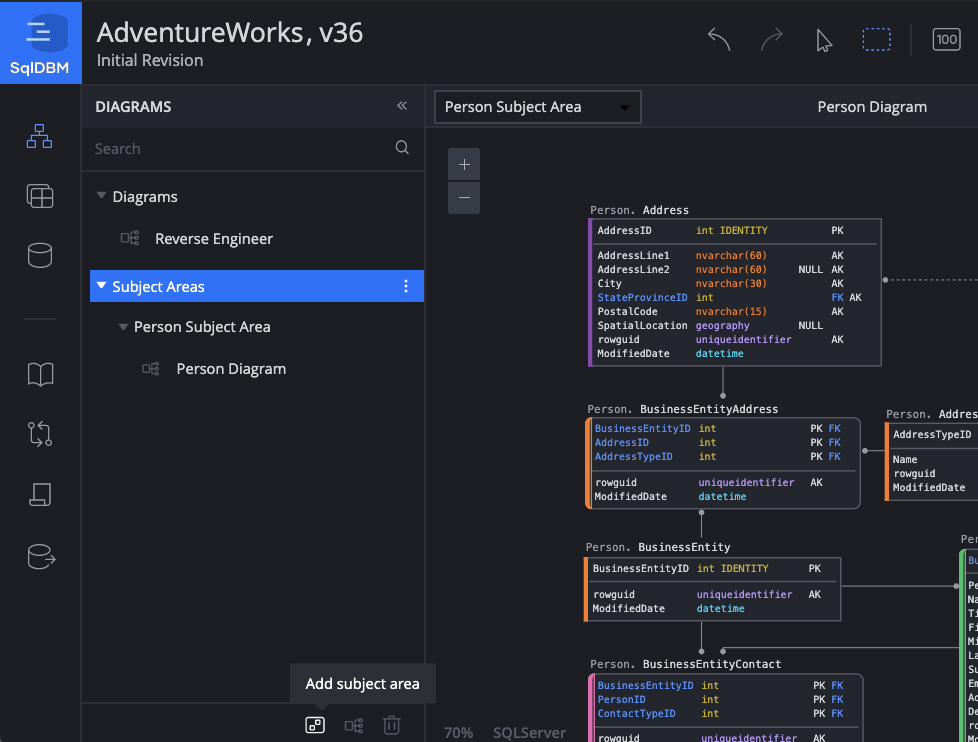Open the compare revisions sidebar icon
The image size is (978, 742).
pyautogui.click(x=40, y=434)
